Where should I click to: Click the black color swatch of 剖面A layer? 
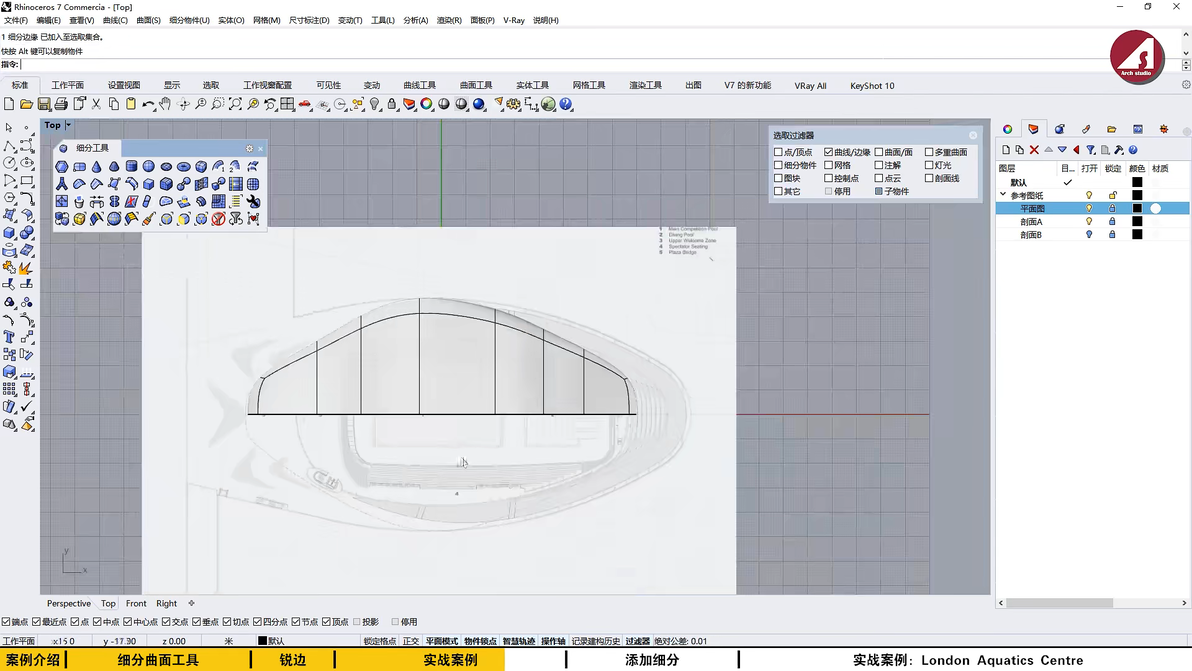1136,221
